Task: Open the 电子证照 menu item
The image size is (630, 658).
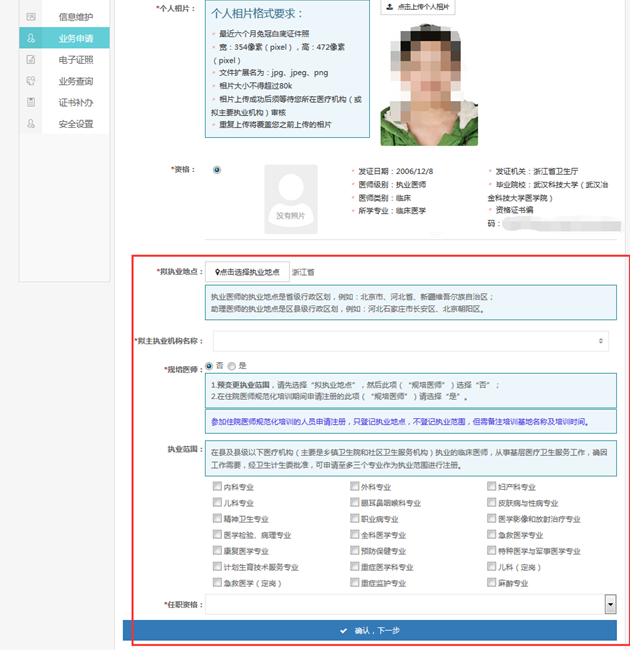Action: click(x=75, y=60)
